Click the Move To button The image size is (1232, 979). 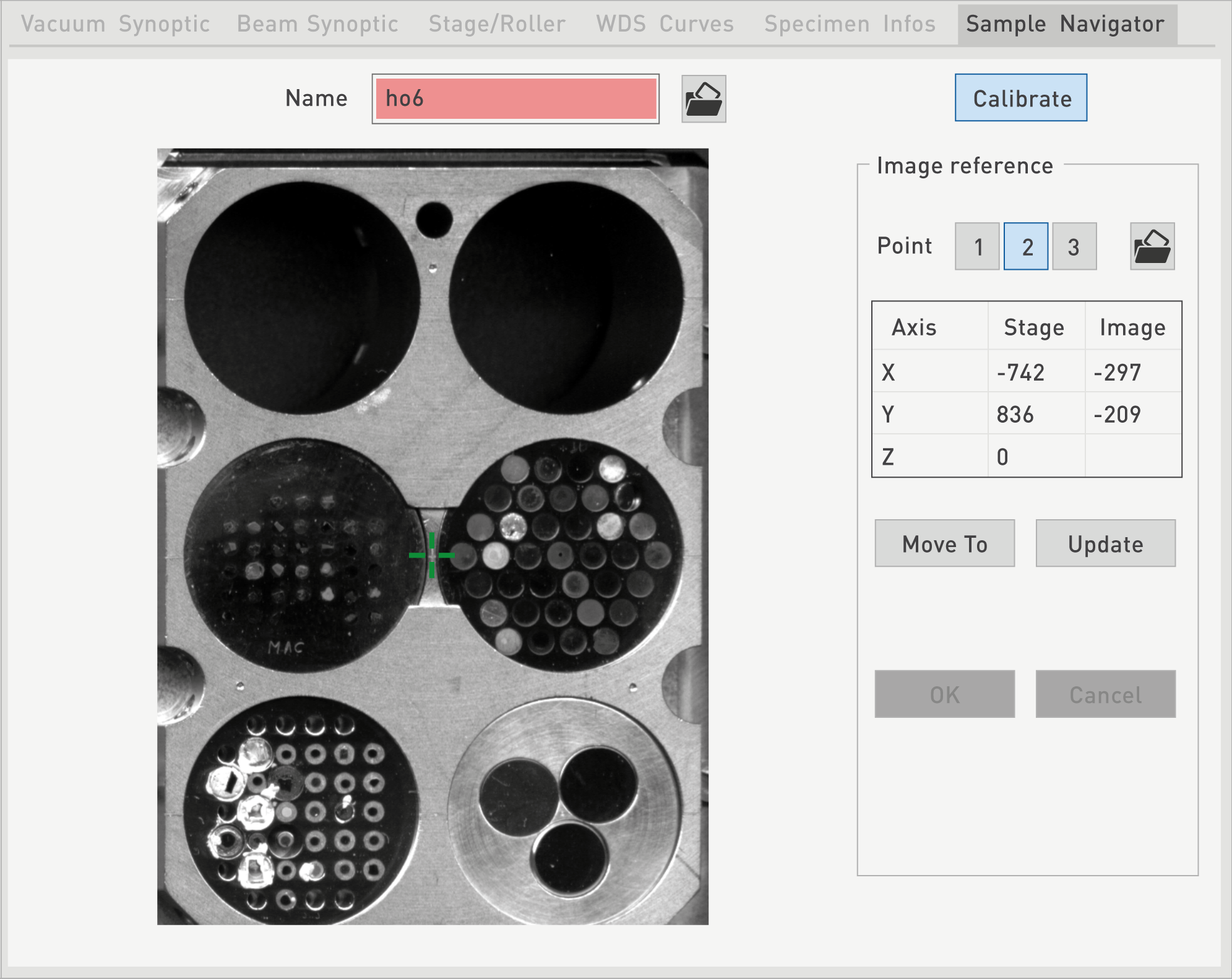[x=944, y=544]
